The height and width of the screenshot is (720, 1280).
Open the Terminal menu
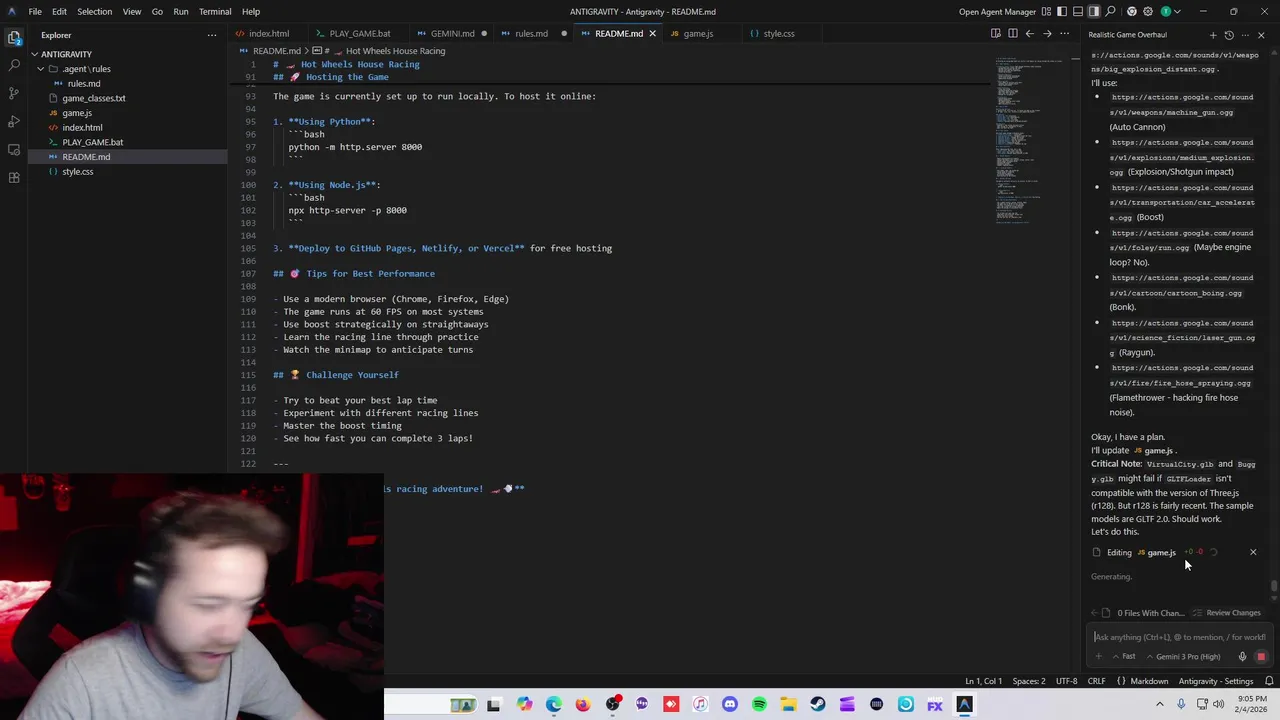[x=215, y=12]
